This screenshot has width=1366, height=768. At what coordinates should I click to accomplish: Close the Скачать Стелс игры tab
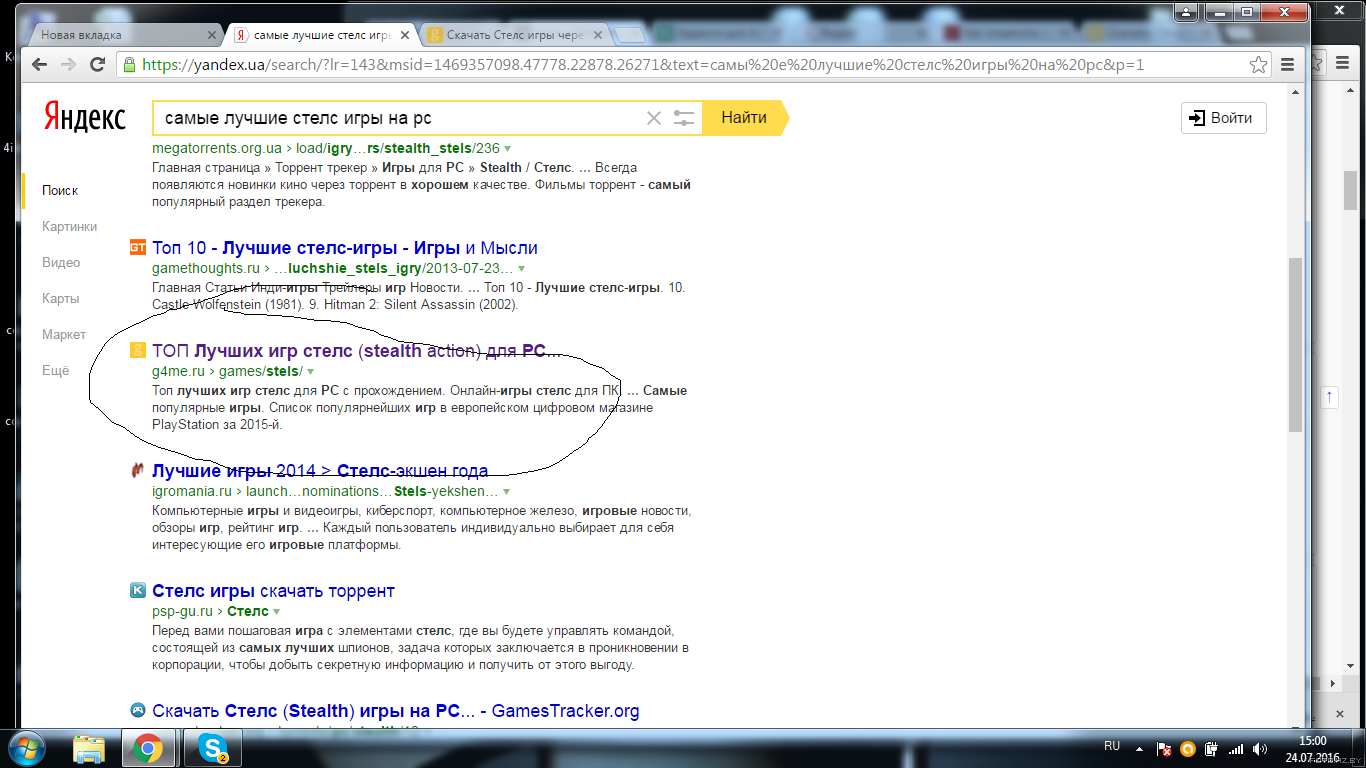click(x=600, y=35)
